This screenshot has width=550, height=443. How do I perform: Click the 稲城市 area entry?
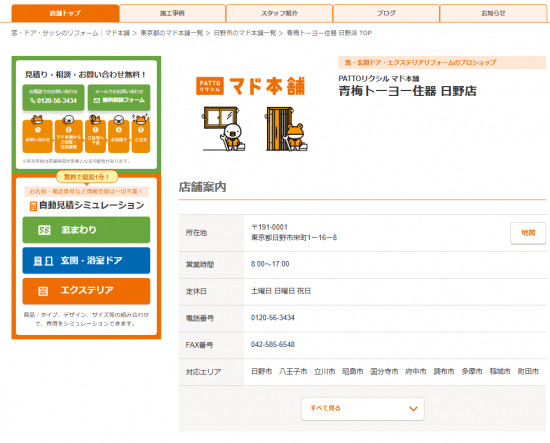point(500,371)
